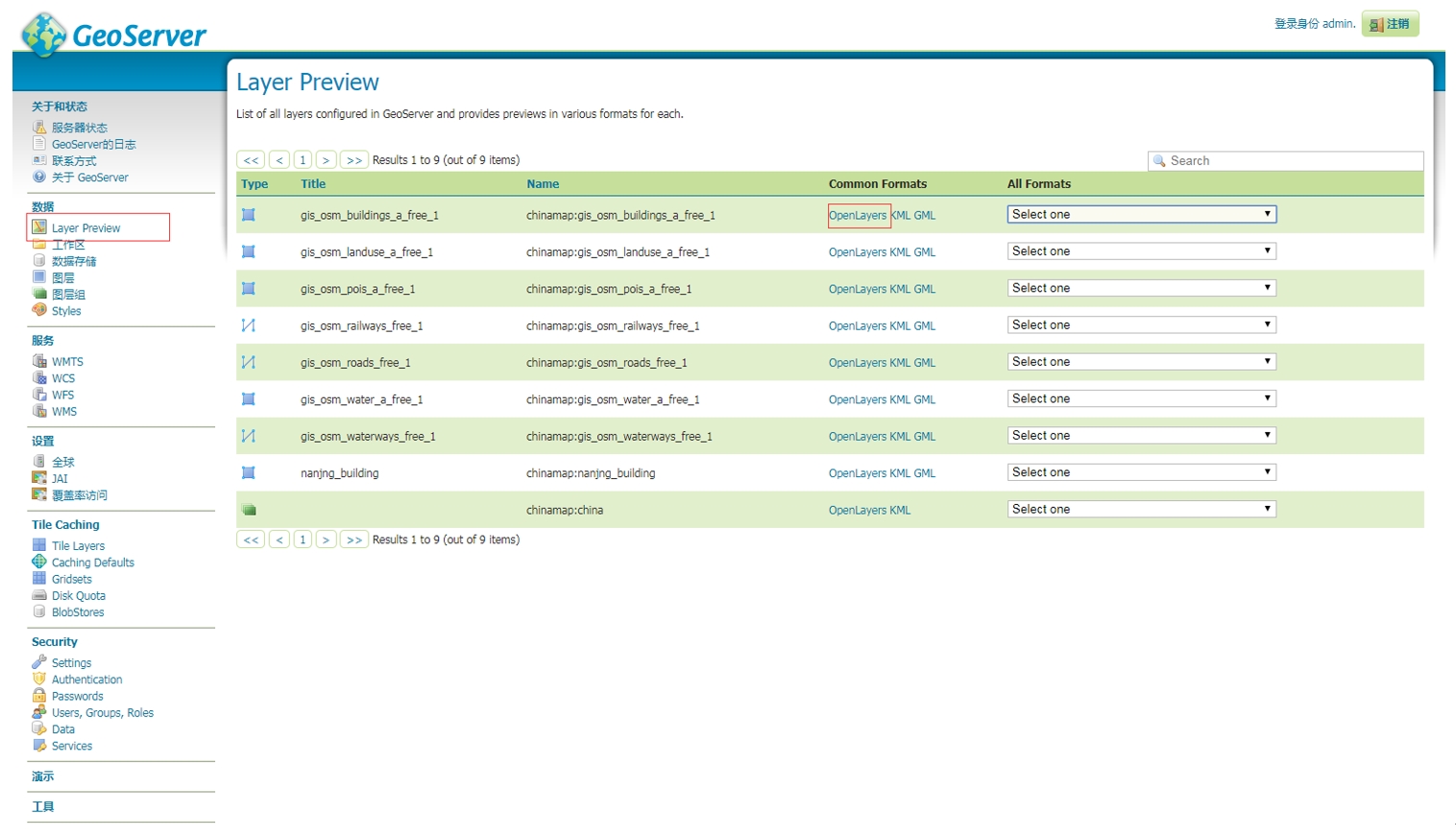
Task: Click layer group icon for chinamap:china
Action: pos(249,510)
